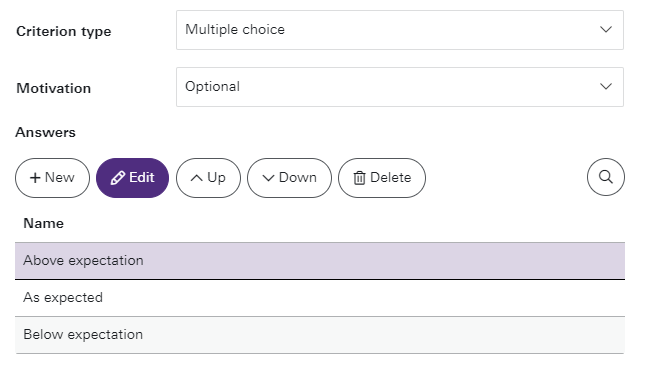Screen dimensions: 658x385
Task: Move the answer using Up button
Action: point(209,178)
